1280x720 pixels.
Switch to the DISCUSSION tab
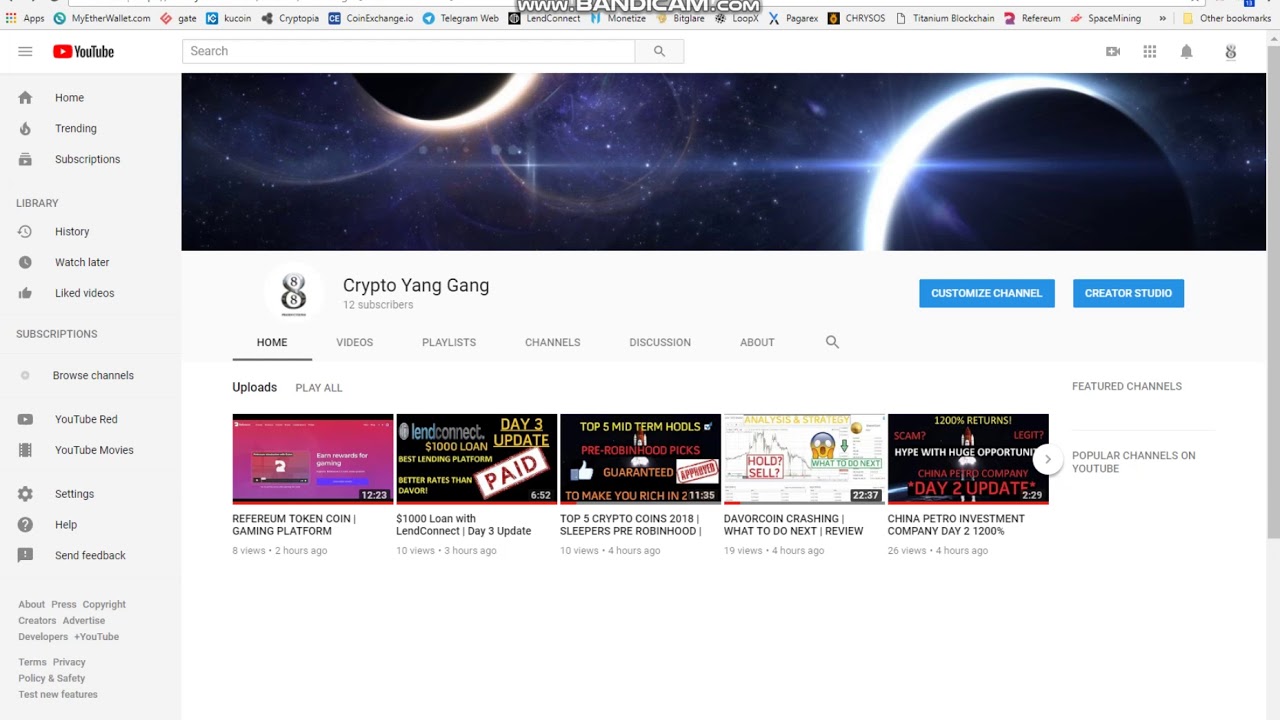click(660, 342)
